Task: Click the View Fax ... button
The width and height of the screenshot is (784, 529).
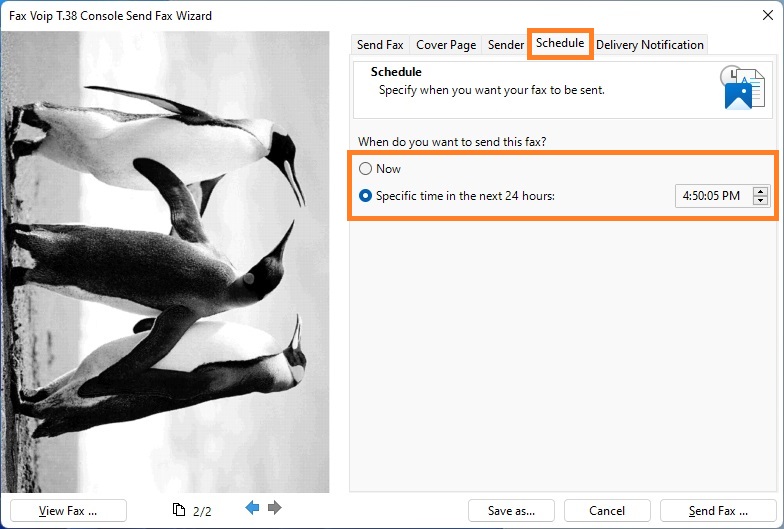Action: [x=68, y=510]
